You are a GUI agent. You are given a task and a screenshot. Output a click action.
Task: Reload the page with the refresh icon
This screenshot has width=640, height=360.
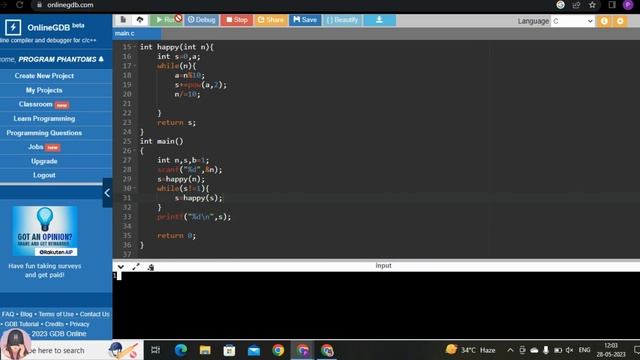point(19,5)
